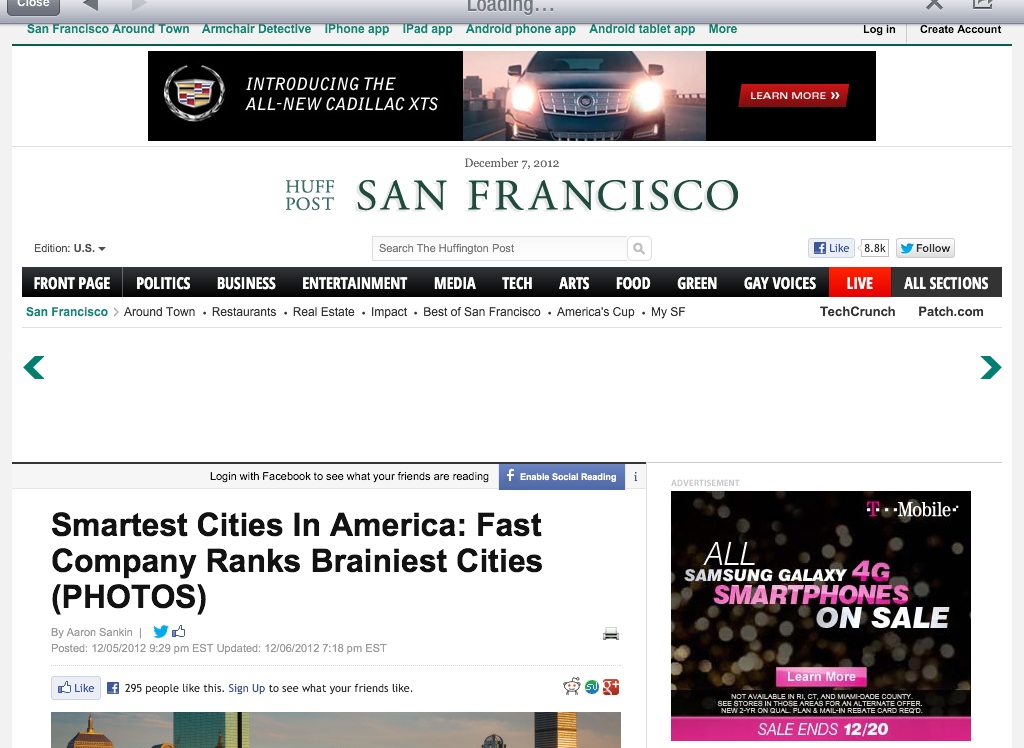This screenshot has height=748, width=1024.
Task: Go to the Politics section
Action: pos(163,283)
